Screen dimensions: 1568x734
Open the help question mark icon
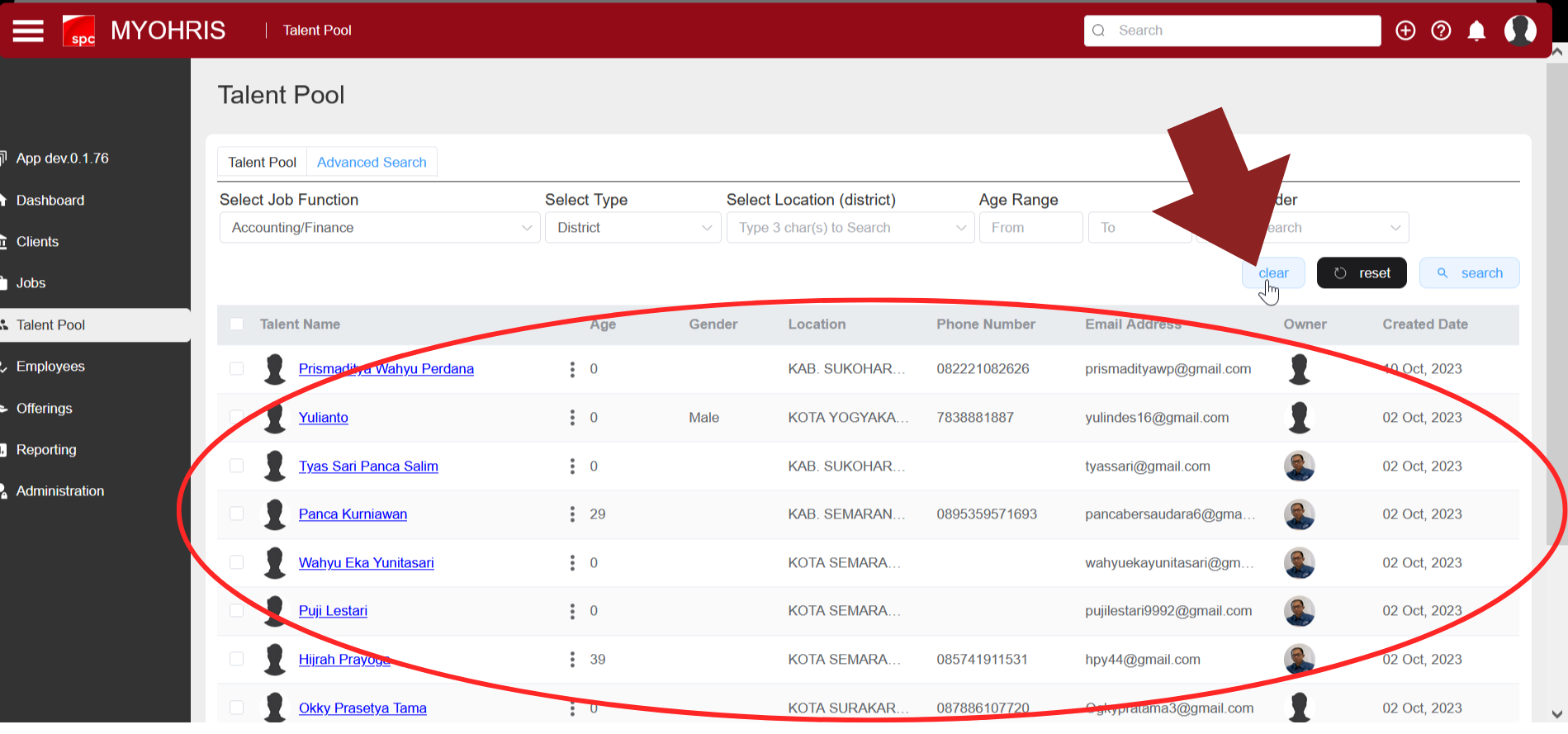click(x=1441, y=31)
